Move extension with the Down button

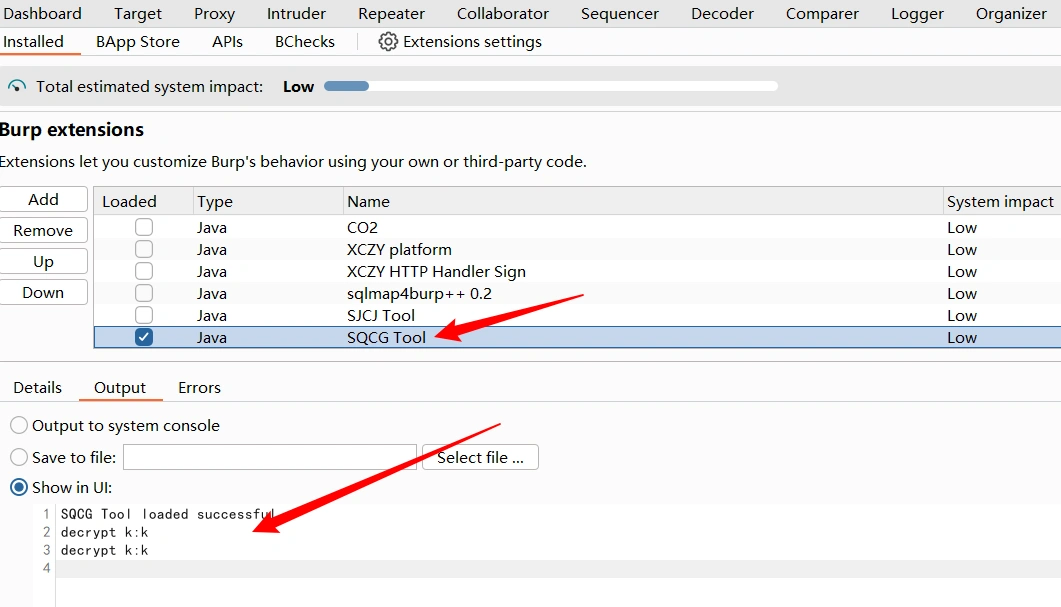(x=43, y=293)
